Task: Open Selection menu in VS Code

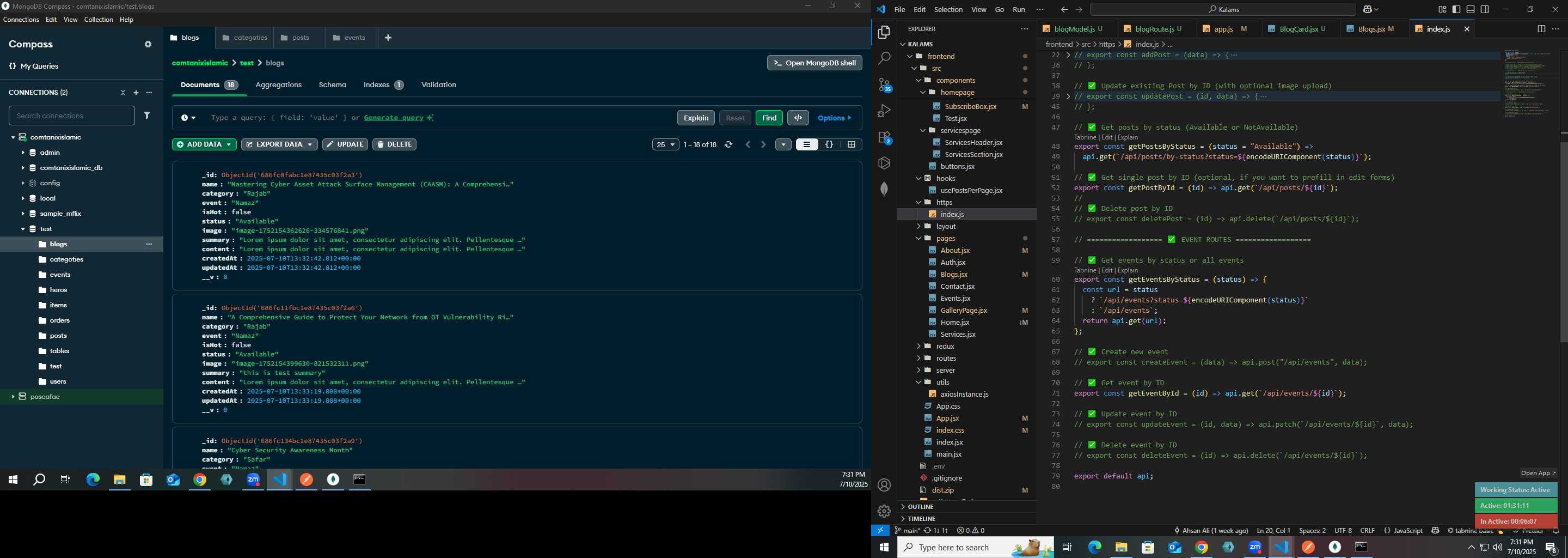Action: 948,10
